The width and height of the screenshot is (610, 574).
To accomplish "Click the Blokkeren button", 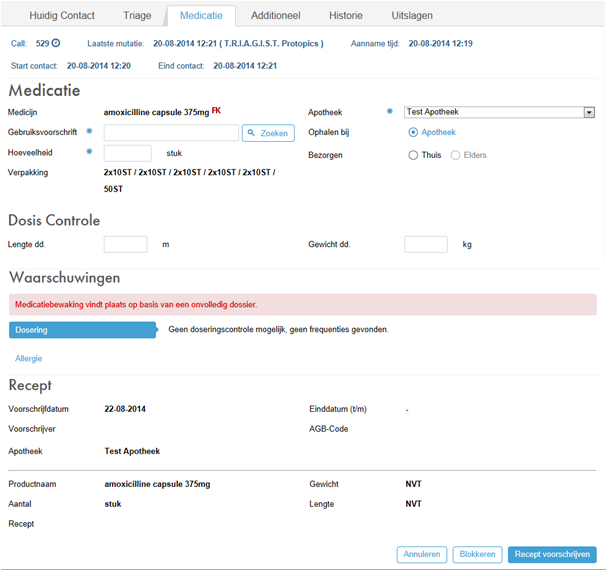I will click(477, 554).
